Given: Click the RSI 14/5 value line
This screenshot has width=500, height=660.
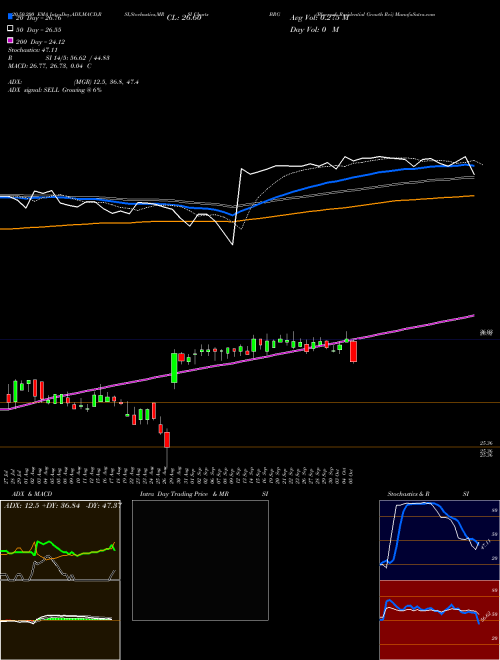Looking at the screenshot, I should point(59,58).
